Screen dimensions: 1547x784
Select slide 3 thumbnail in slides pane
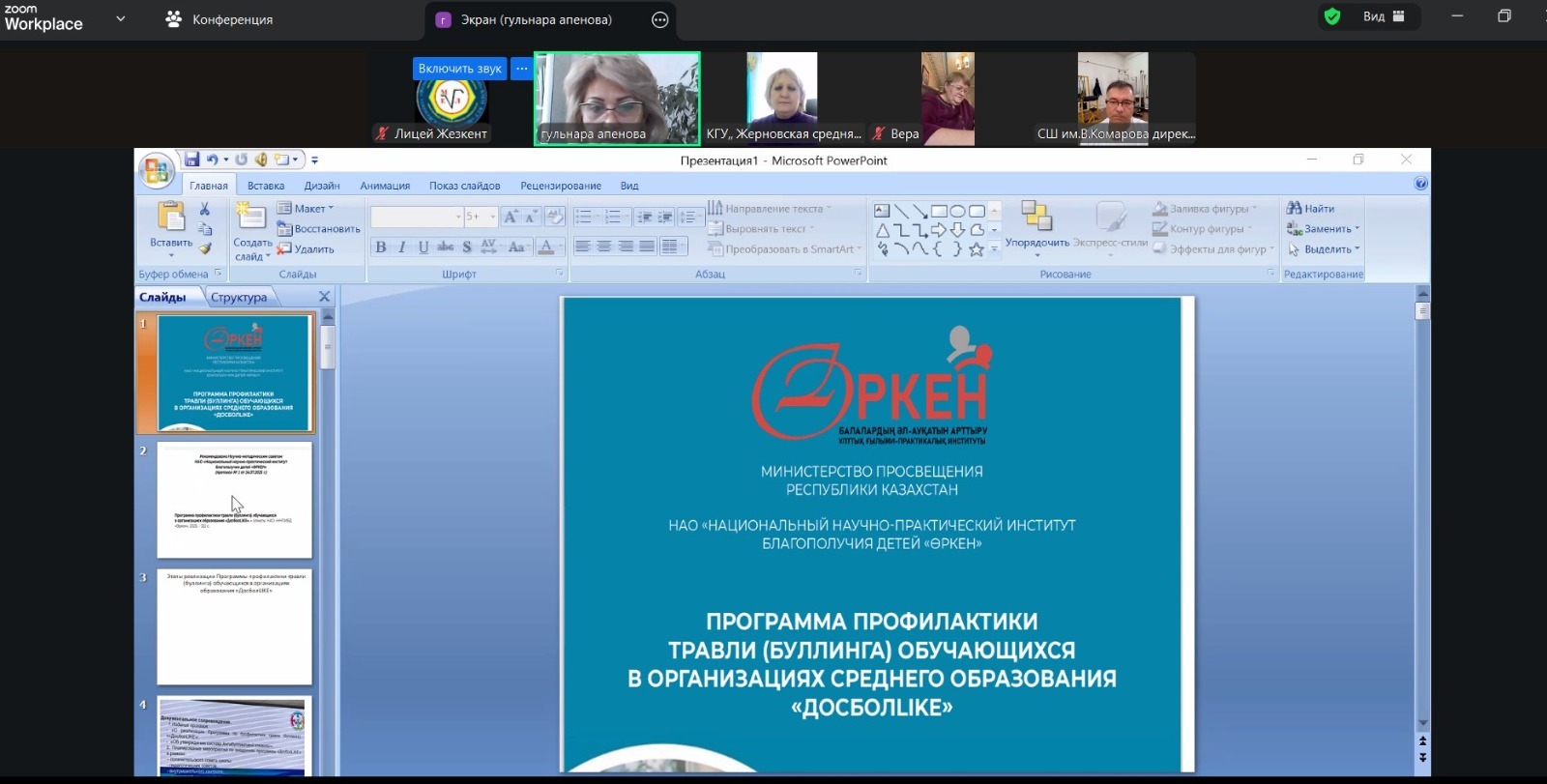point(234,626)
